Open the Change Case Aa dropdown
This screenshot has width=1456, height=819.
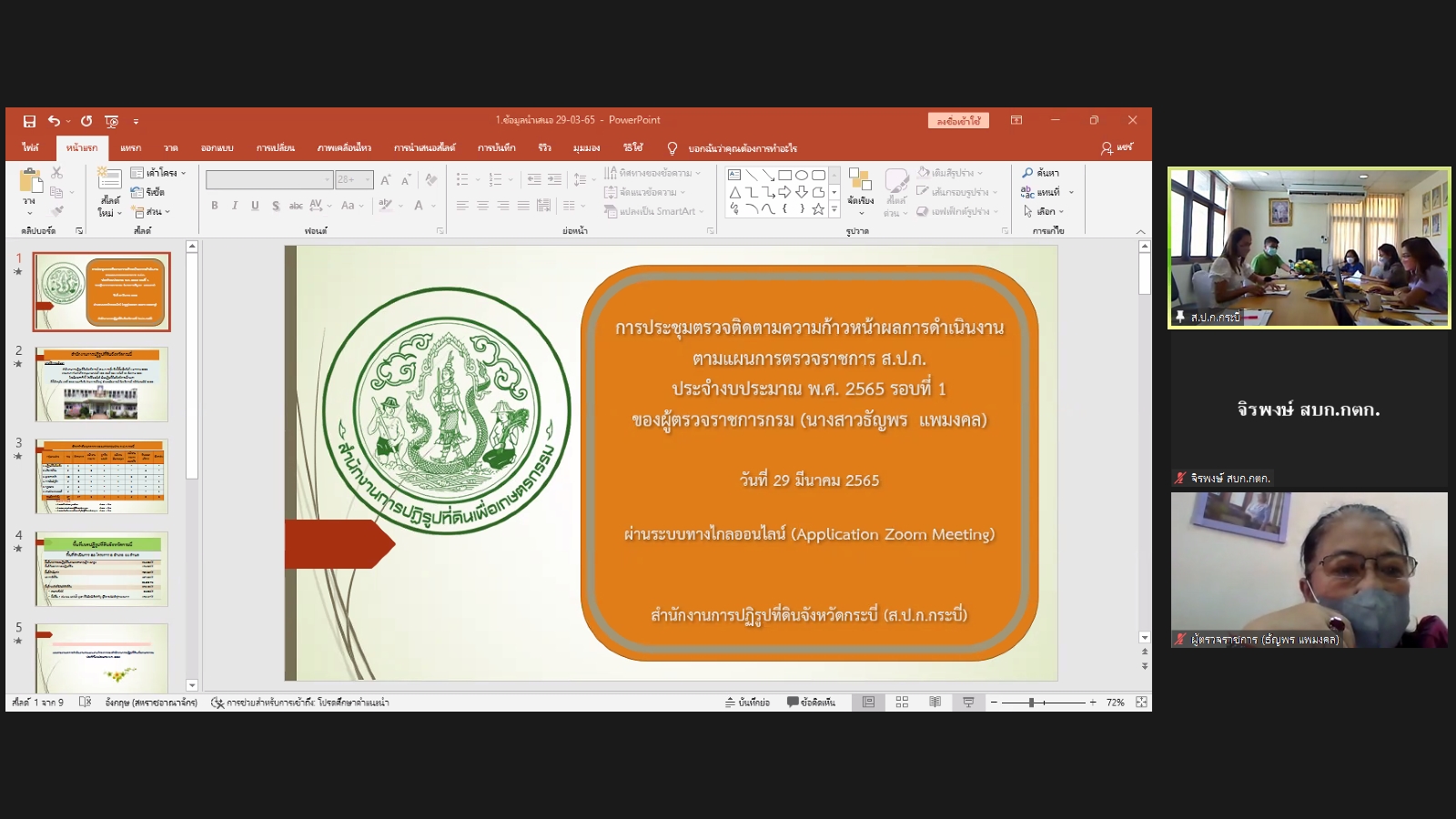click(352, 206)
